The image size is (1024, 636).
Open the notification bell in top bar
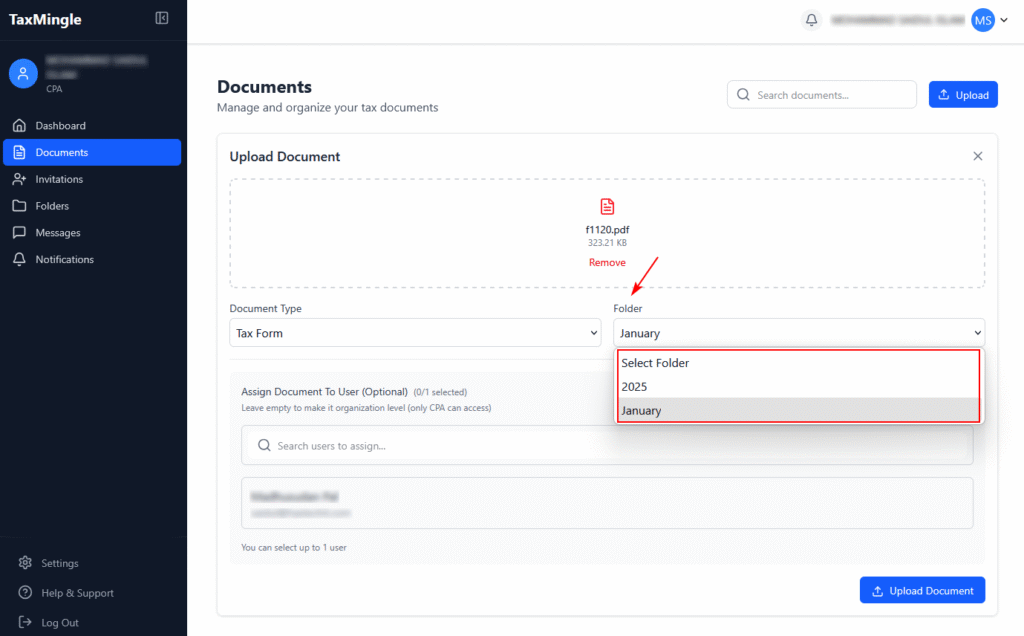coord(811,20)
